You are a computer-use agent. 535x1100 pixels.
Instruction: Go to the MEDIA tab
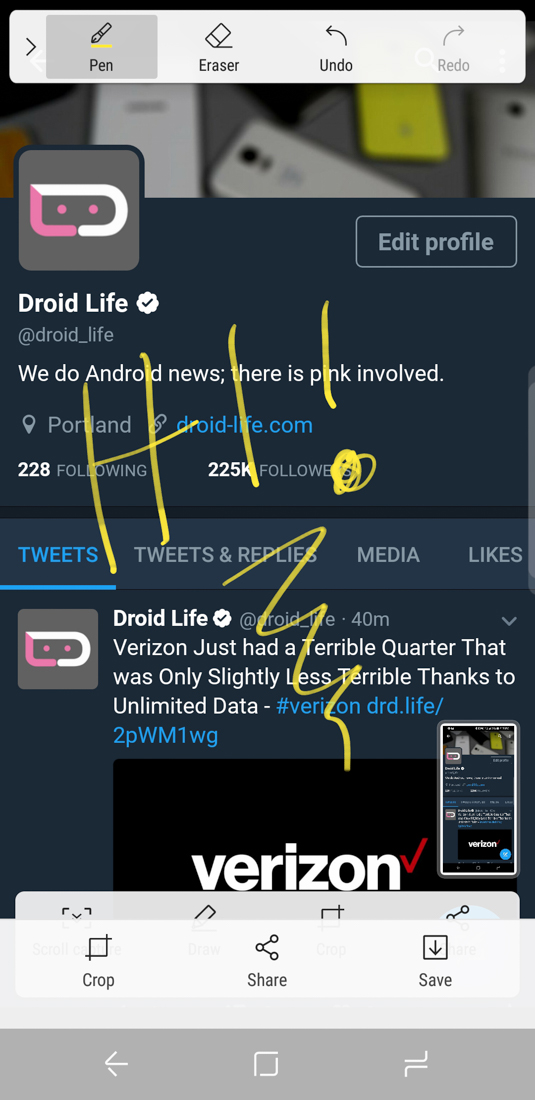click(388, 554)
